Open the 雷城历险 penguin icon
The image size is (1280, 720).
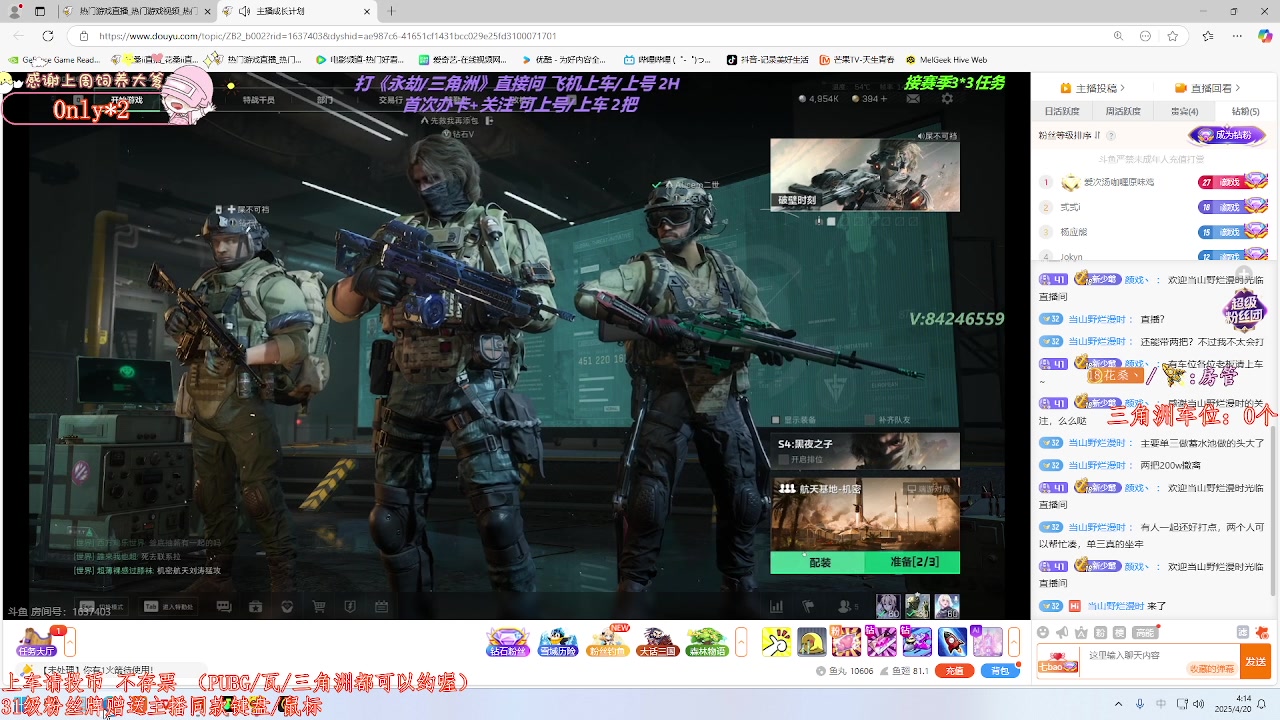point(557,642)
